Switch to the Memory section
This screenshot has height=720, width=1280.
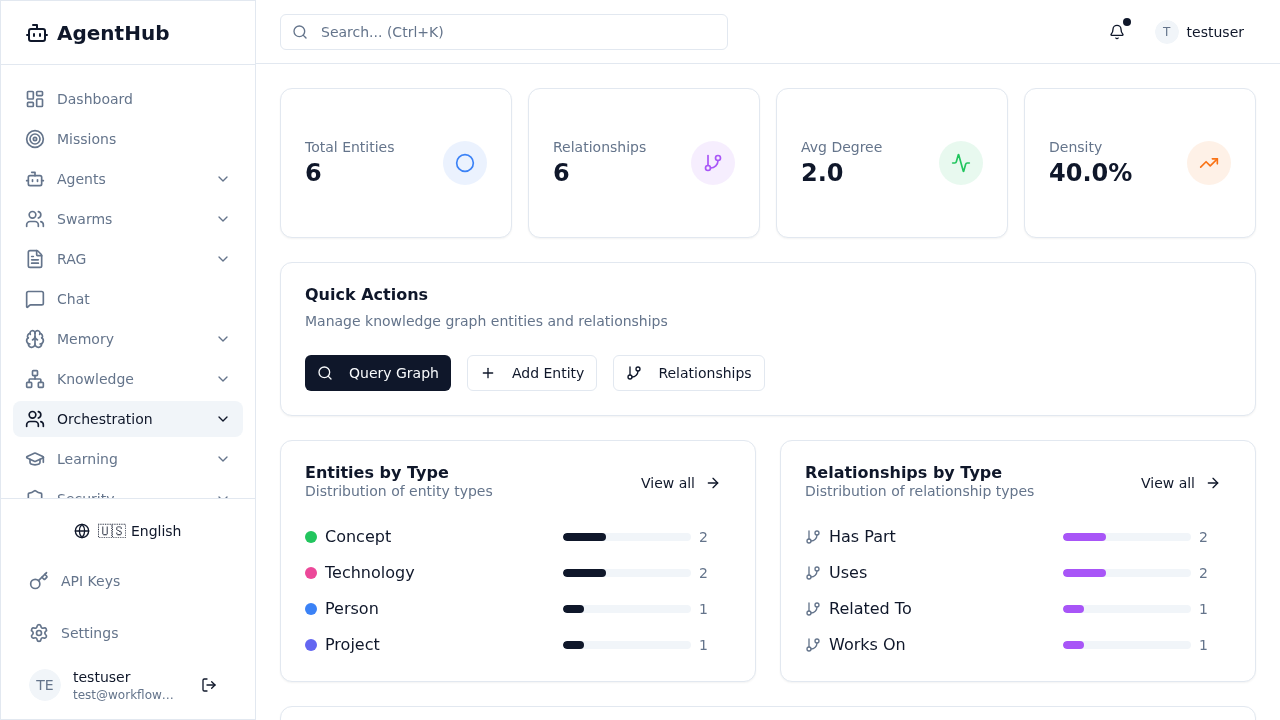(85, 339)
